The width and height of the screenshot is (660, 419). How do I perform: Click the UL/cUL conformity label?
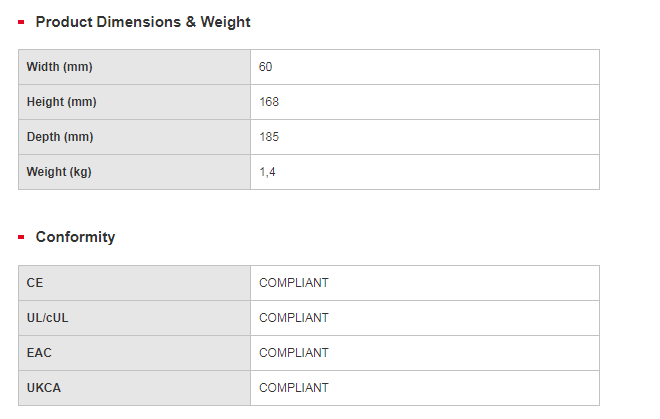pyautogui.click(x=47, y=318)
